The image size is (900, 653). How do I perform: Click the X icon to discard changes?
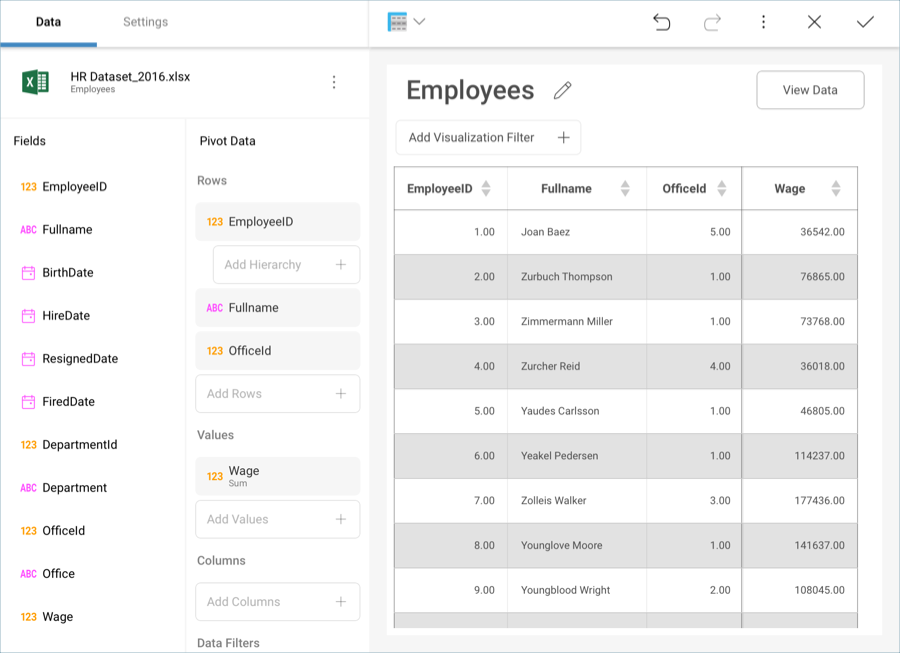(814, 22)
